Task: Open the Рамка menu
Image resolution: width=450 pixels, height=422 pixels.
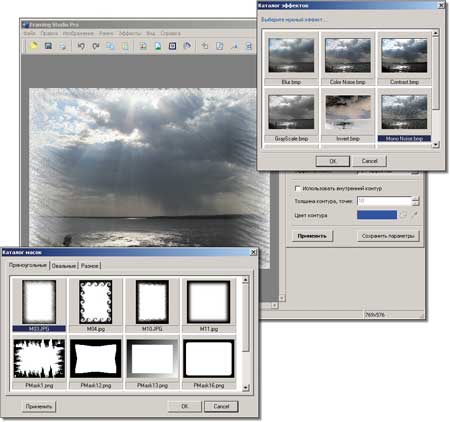Action: pos(106,33)
